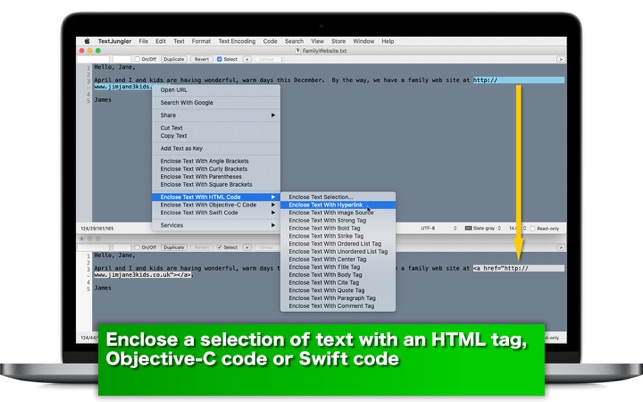Click the plus button beside Select in top window
The width and height of the screenshot is (643, 402).
click(247, 59)
